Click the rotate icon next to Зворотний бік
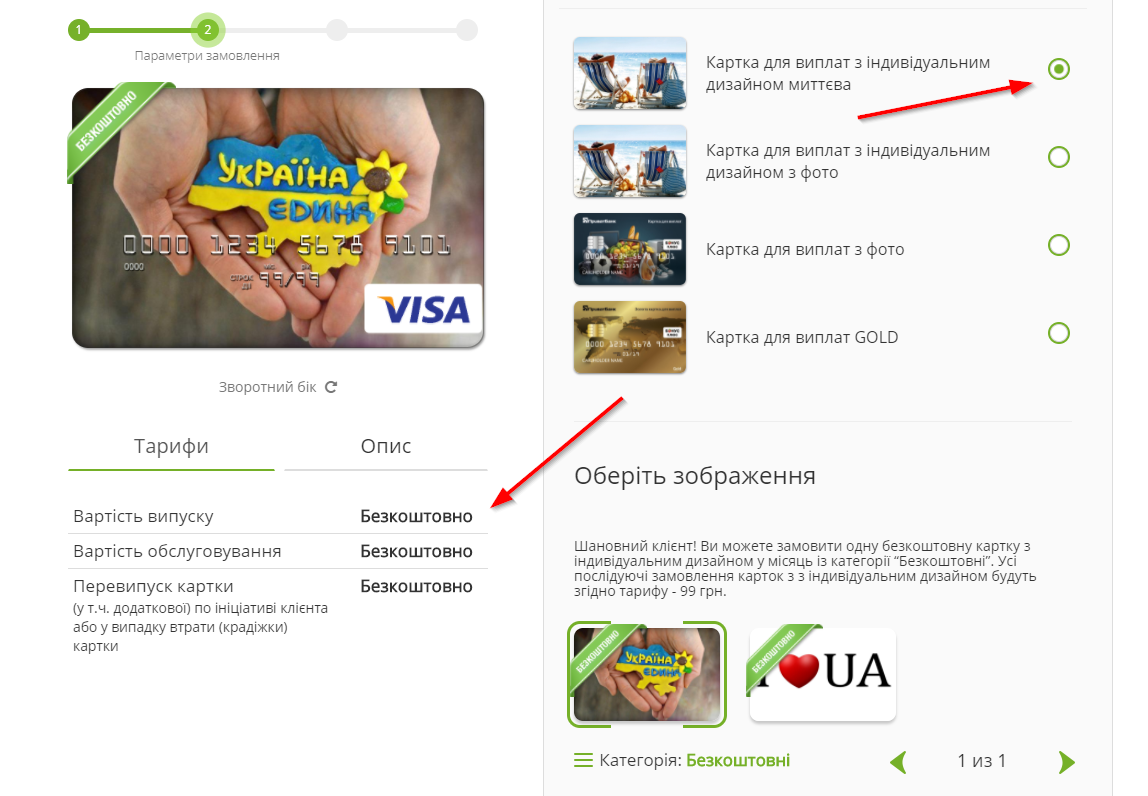This screenshot has width=1148, height=796. tap(331, 387)
